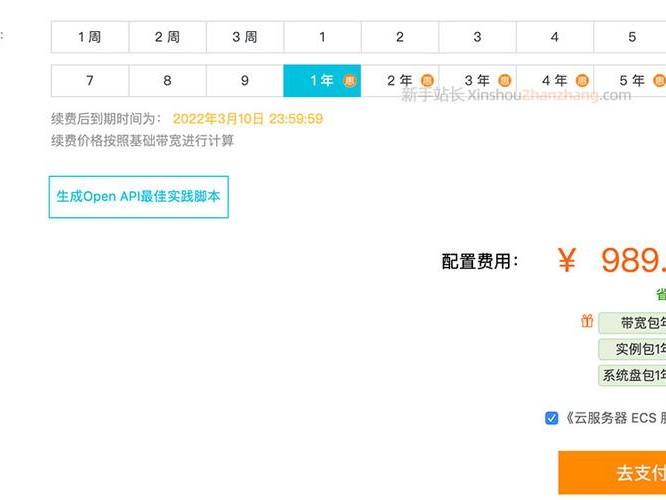The height and width of the screenshot is (500, 666).
Task: Click 生成Open API最佳实践脚本 button
Action: (x=139, y=197)
